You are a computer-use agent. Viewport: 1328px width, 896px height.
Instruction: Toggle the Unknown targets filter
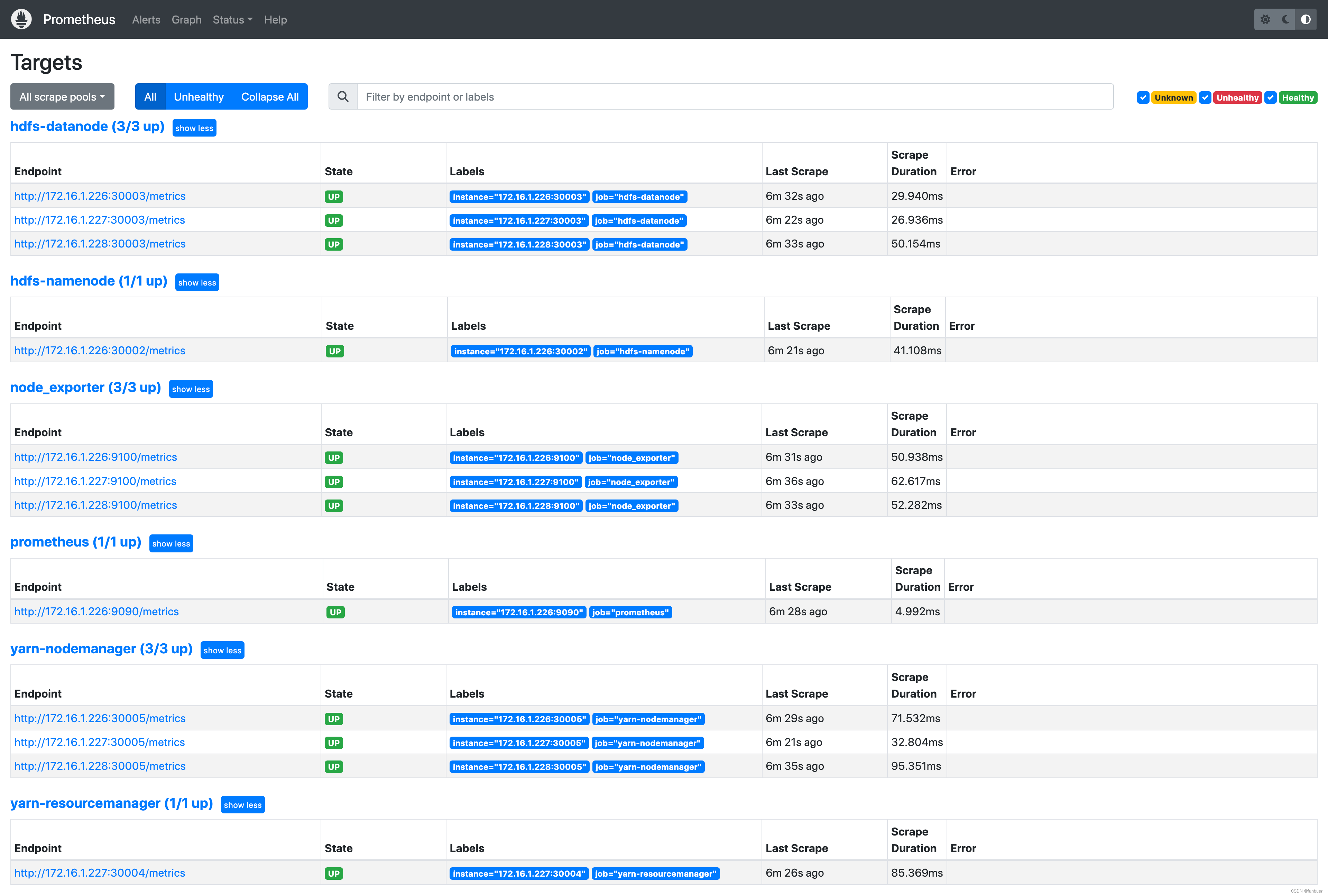click(1143, 97)
